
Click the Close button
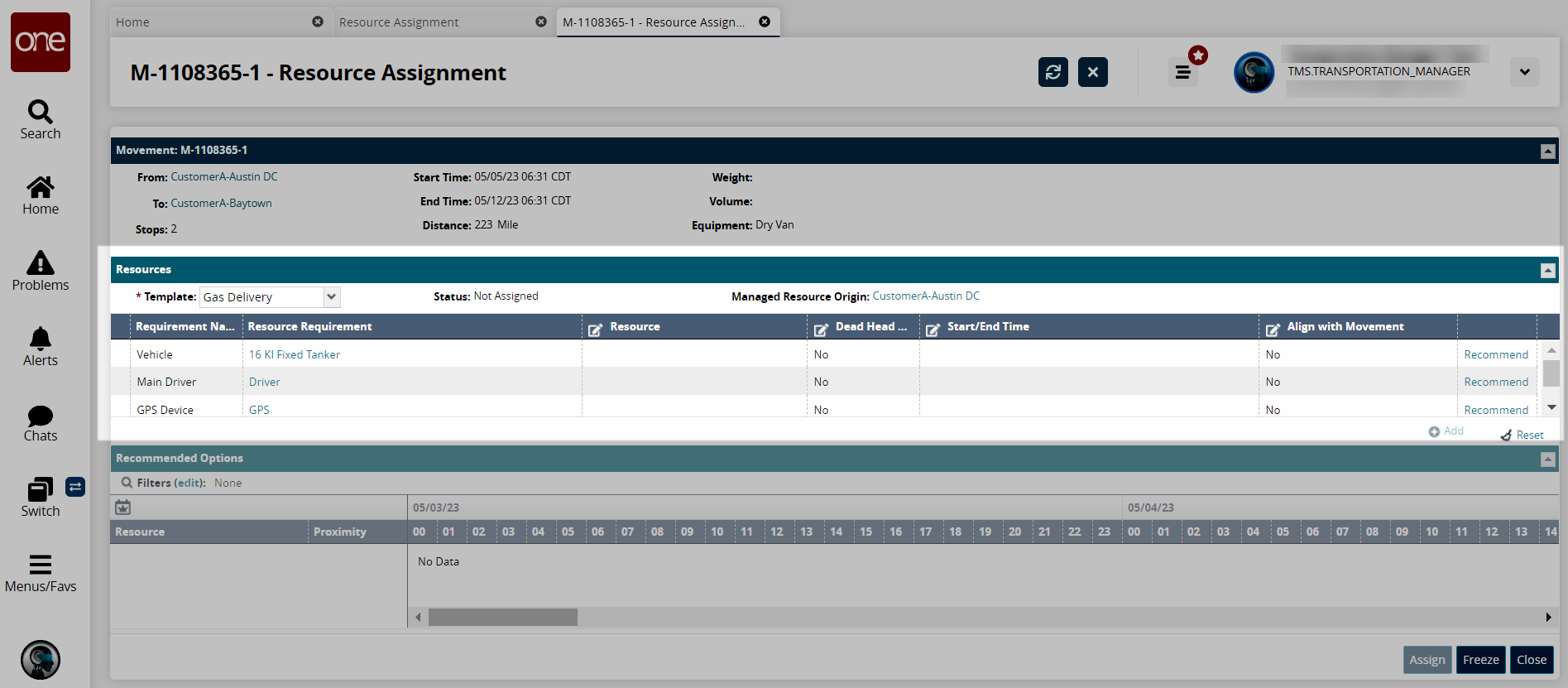tap(1532, 660)
